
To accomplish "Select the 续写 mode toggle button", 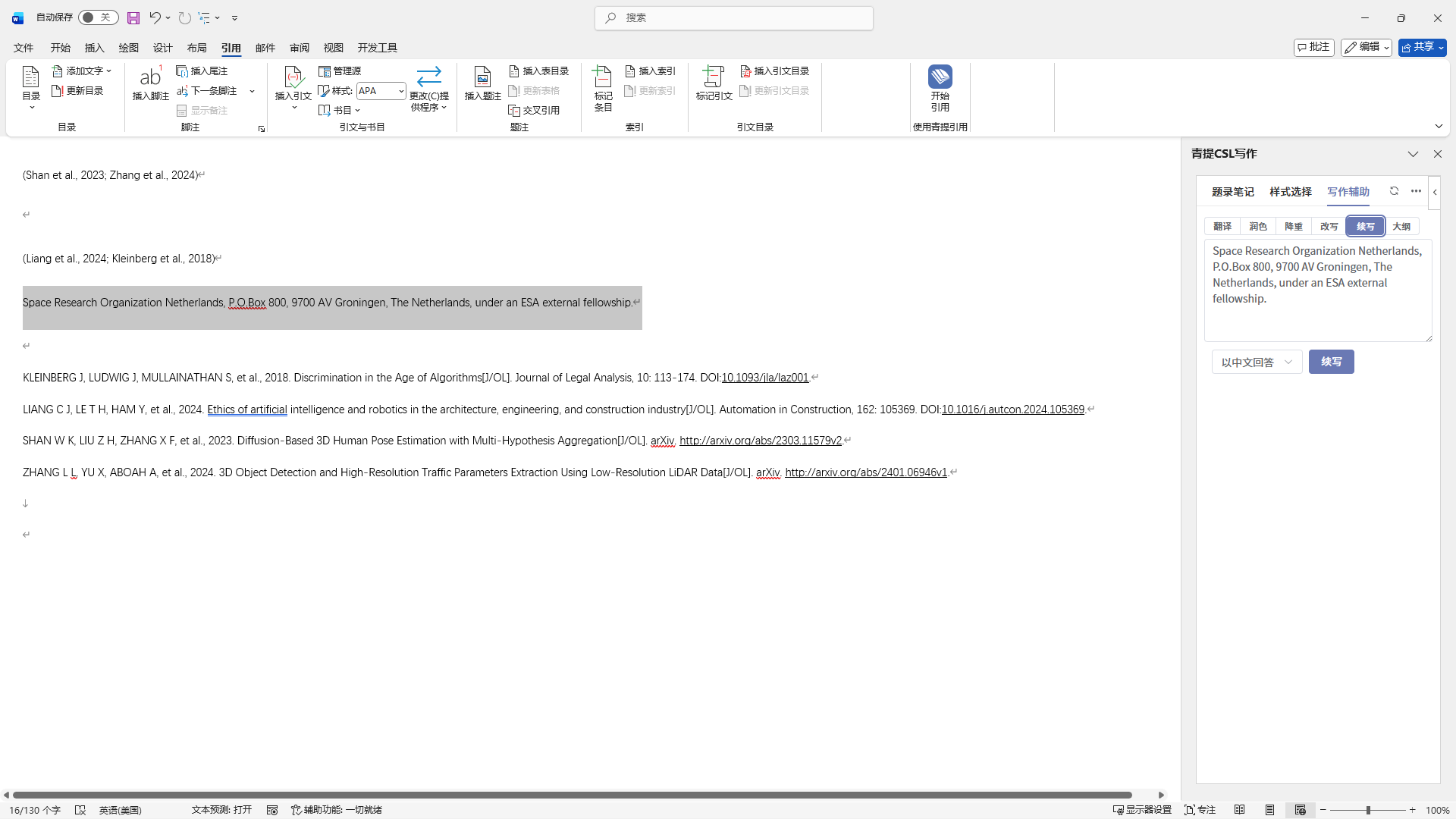I will click(x=1365, y=226).
